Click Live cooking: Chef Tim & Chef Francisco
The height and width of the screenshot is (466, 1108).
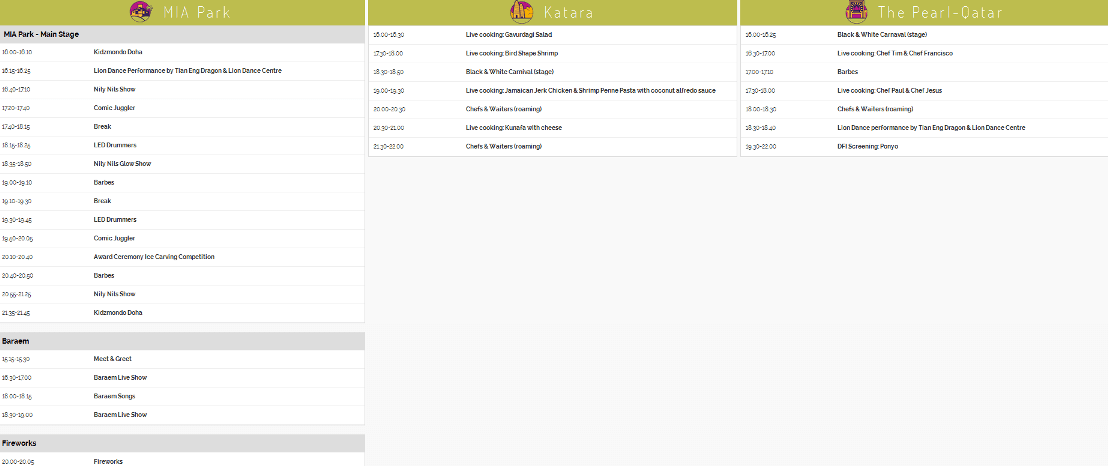pos(894,53)
